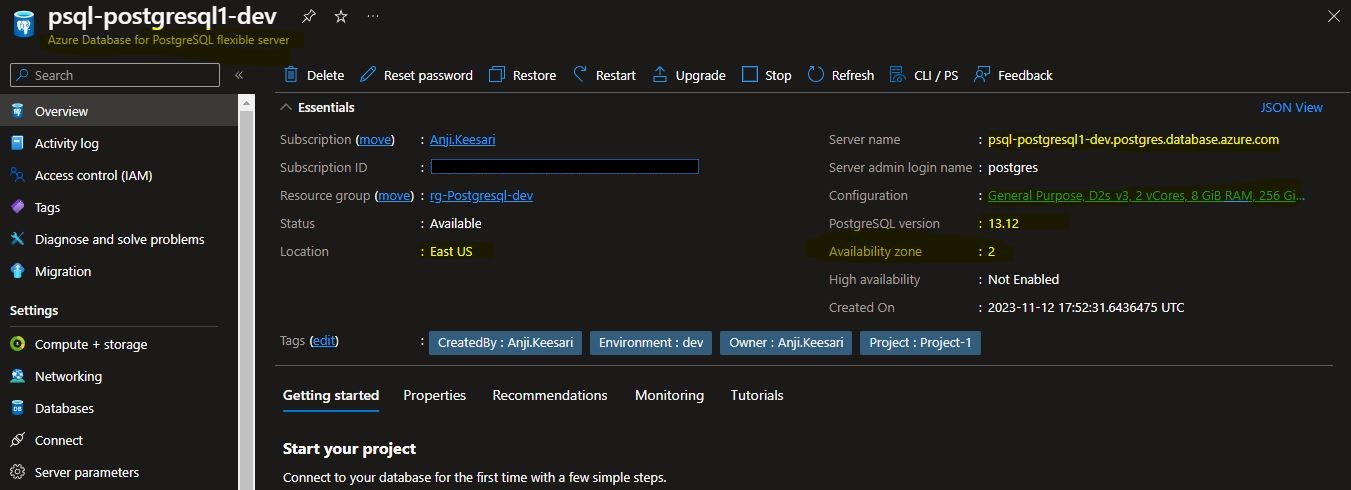This screenshot has height=490, width=1351.
Task: Open Activity log from sidebar
Action: tap(66, 143)
